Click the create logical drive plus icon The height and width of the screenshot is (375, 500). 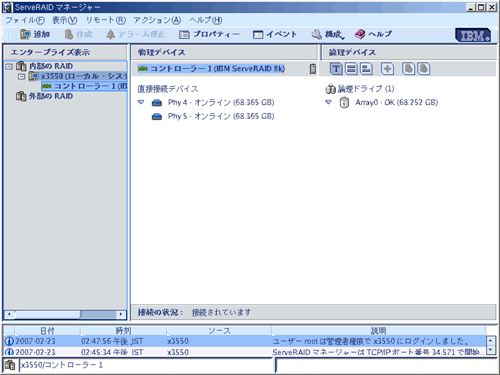pyautogui.click(x=387, y=69)
